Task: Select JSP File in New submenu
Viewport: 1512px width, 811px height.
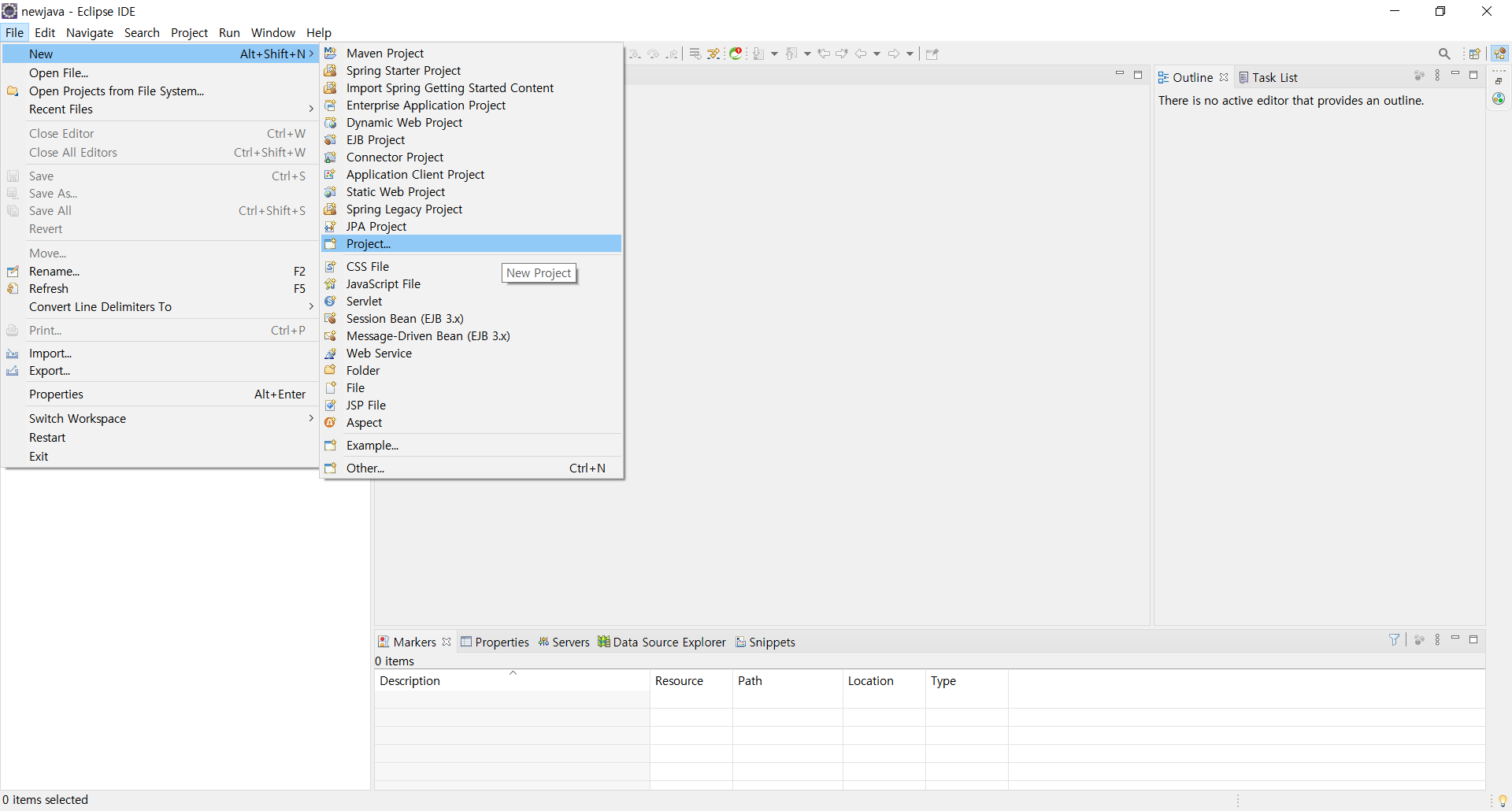Action: [472, 405]
